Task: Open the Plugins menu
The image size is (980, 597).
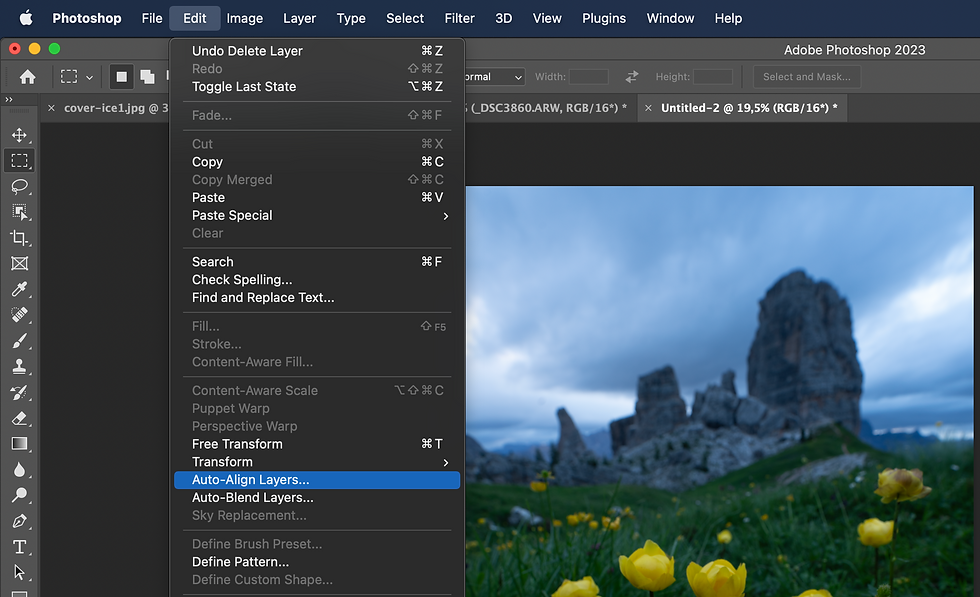Action: click(604, 18)
